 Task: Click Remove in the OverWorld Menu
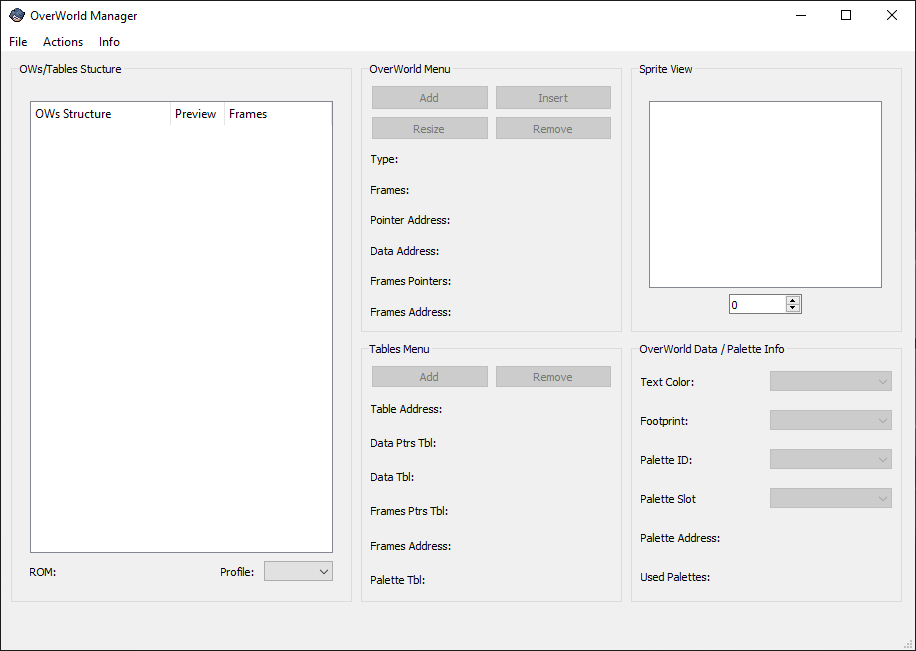point(553,129)
